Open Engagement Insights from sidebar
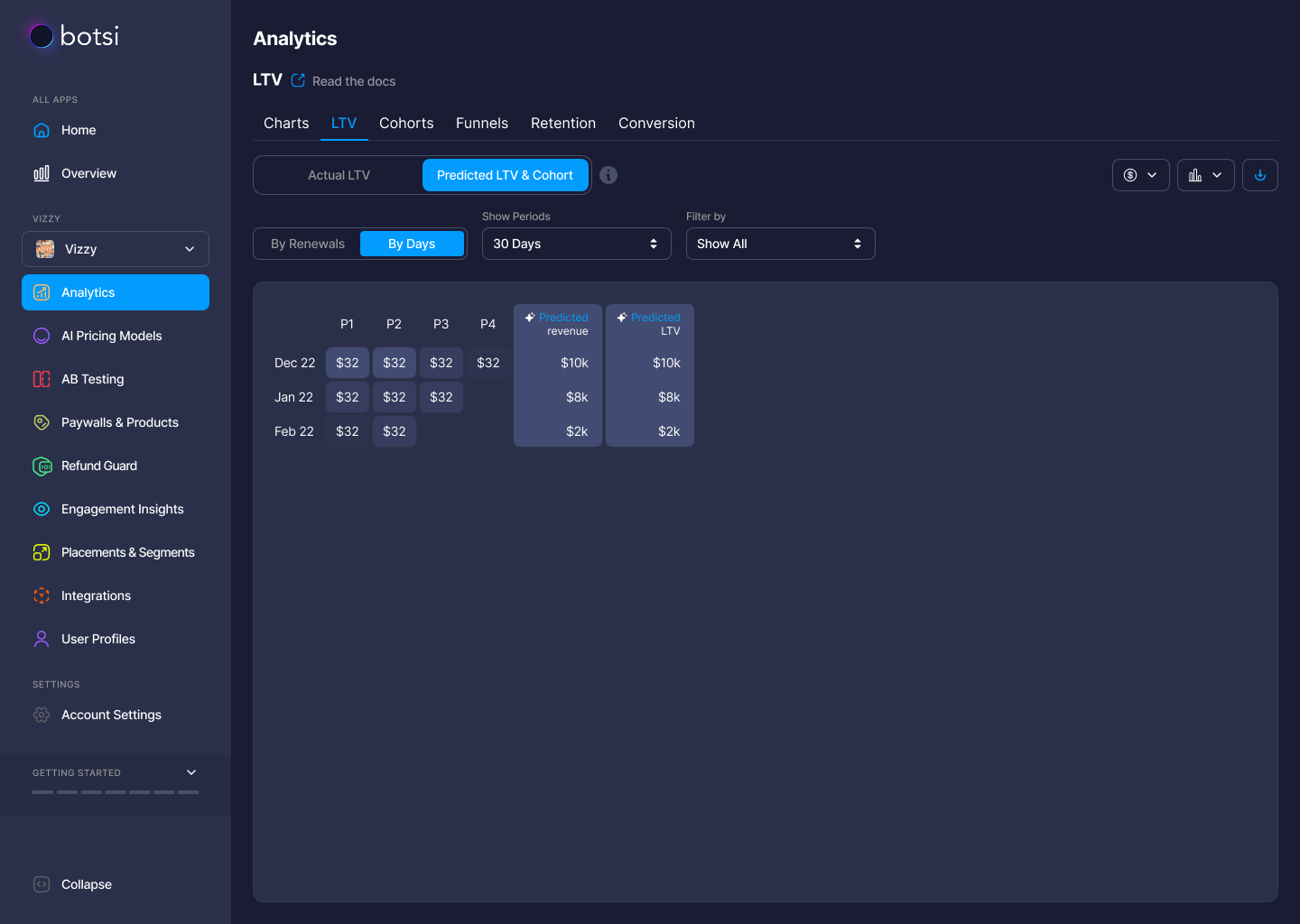Screen dimensions: 1300x924 coord(122,509)
